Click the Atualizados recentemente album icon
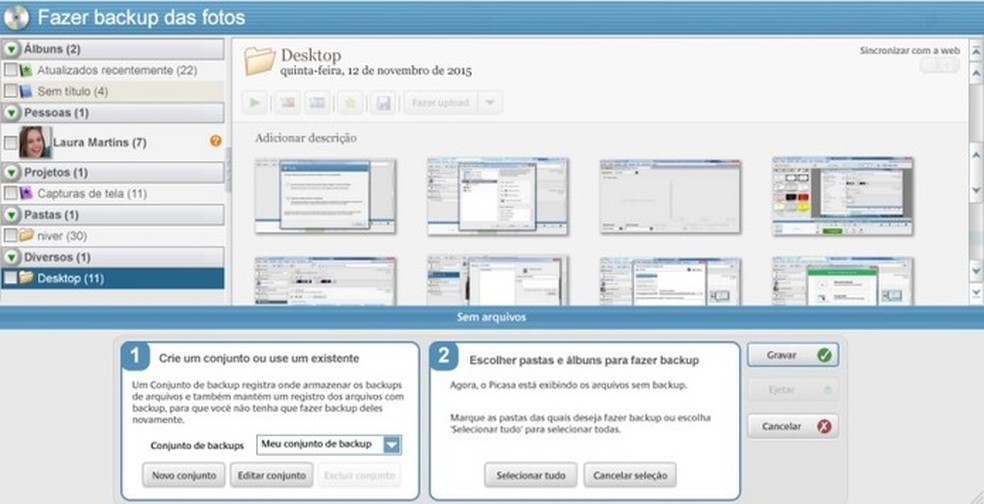Viewport: 984px width, 504px height. (26, 70)
